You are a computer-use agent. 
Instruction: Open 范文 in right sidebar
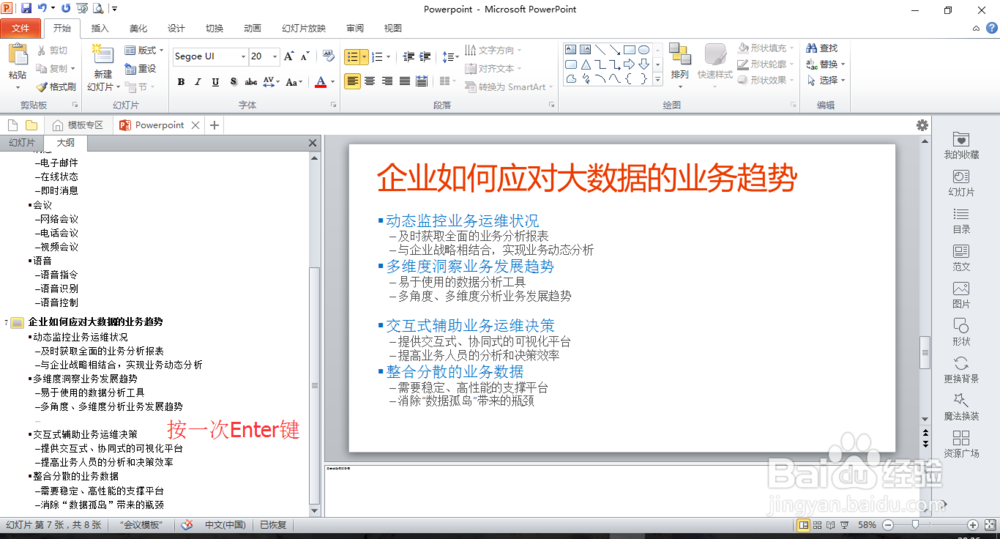[x=961, y=258]
